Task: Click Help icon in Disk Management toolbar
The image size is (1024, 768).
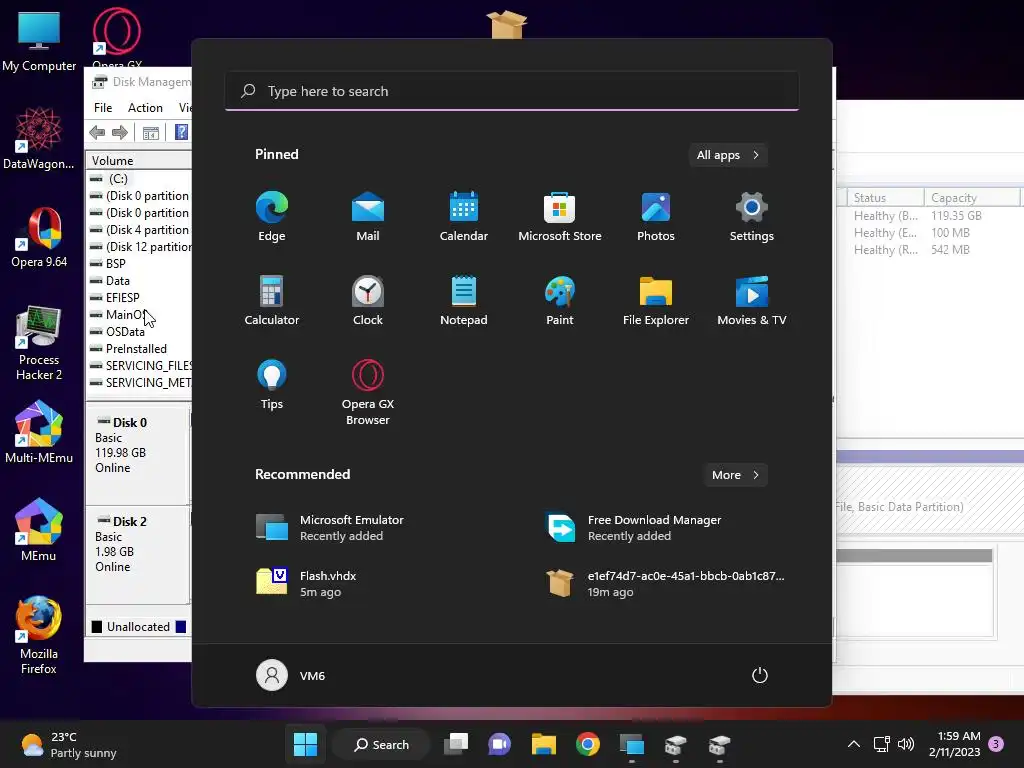Action: tap(182, 133)
